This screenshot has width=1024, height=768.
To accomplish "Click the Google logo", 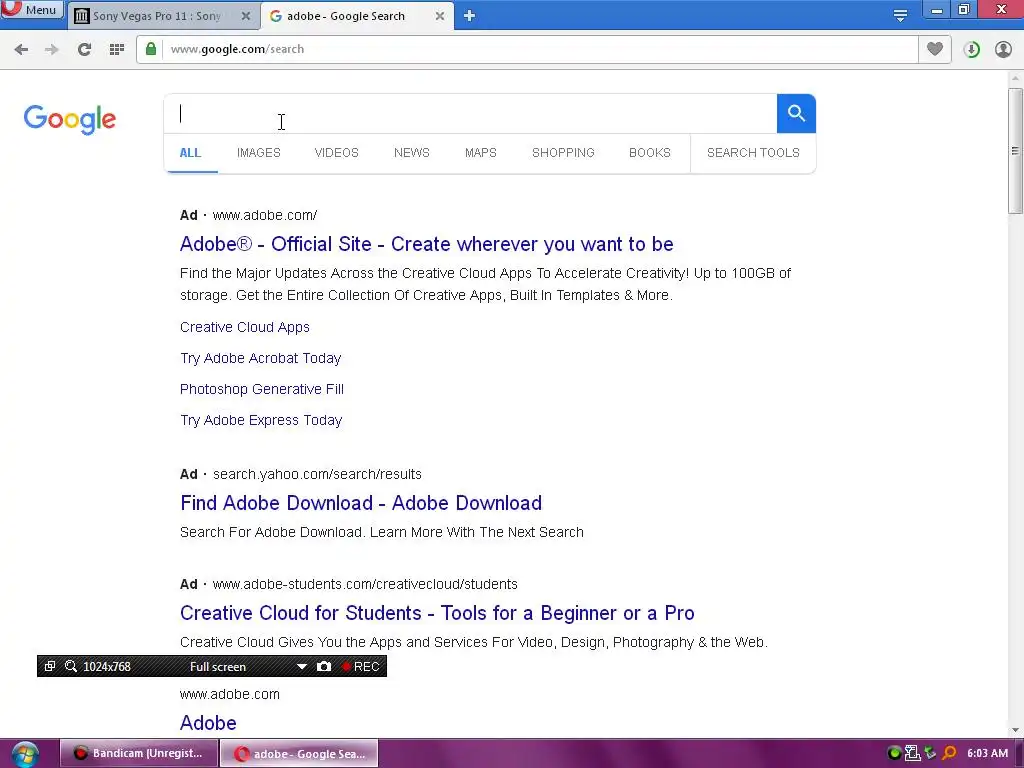I will pos(70,119).
